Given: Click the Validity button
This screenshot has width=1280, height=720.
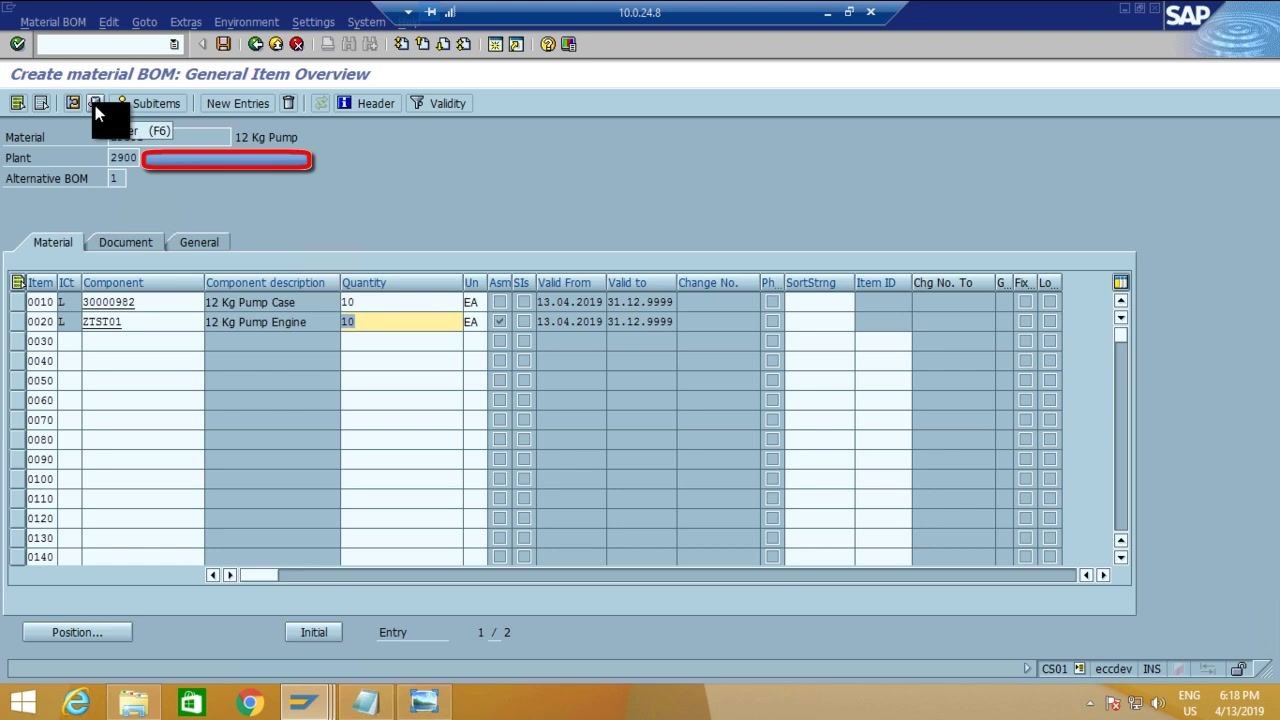Looking at the screenshot, I should point(438,103).
